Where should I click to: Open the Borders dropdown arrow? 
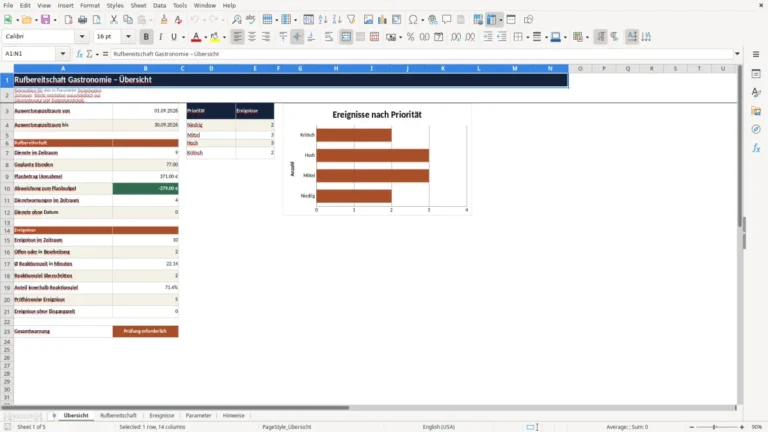point(528,37)
